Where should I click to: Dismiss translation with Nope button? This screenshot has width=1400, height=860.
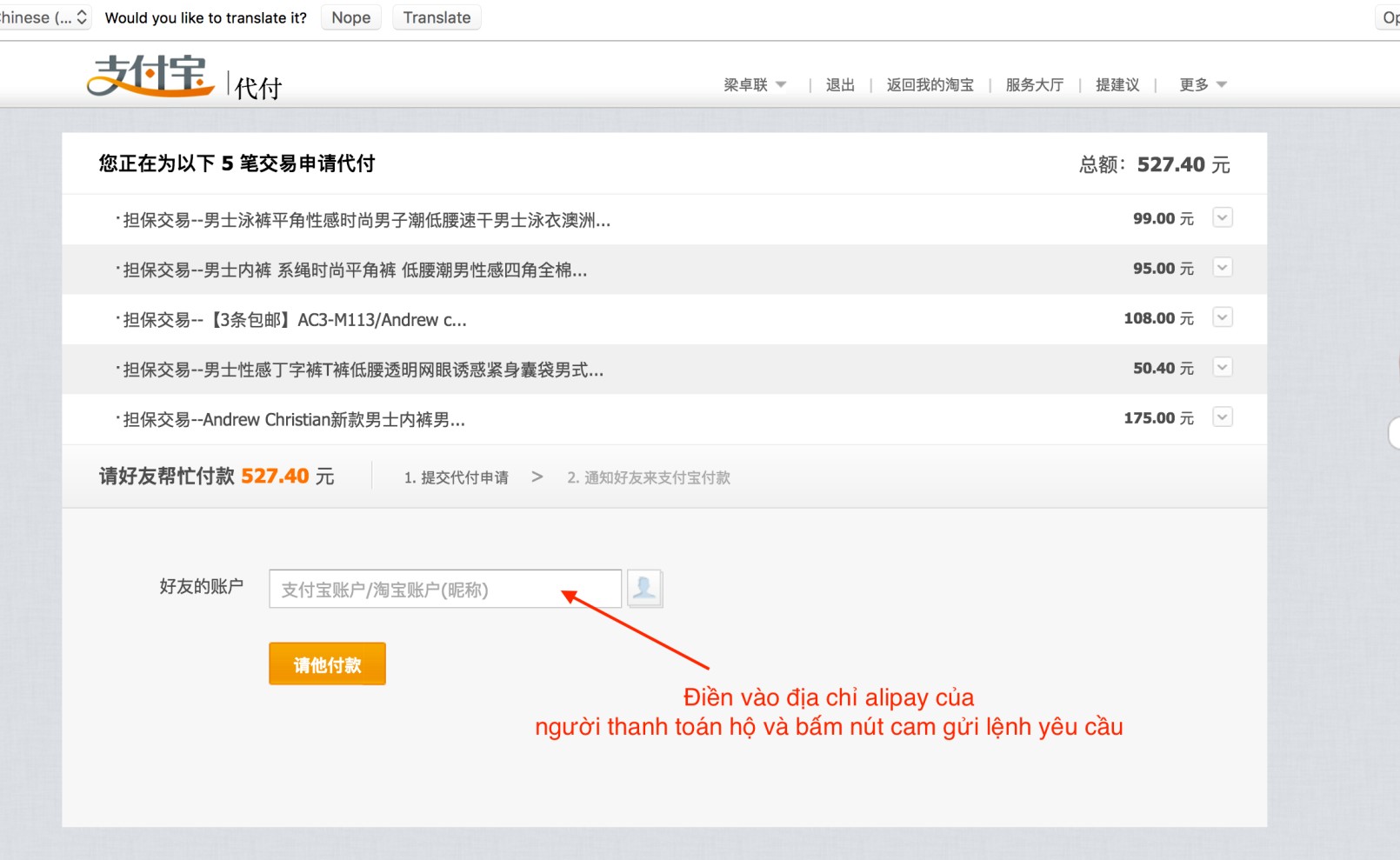[x=350, y=17]
